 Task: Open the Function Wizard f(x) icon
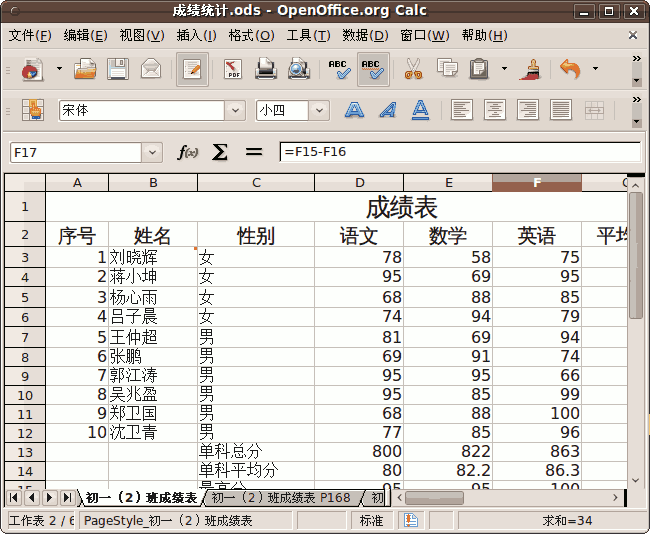coord(187,152)
